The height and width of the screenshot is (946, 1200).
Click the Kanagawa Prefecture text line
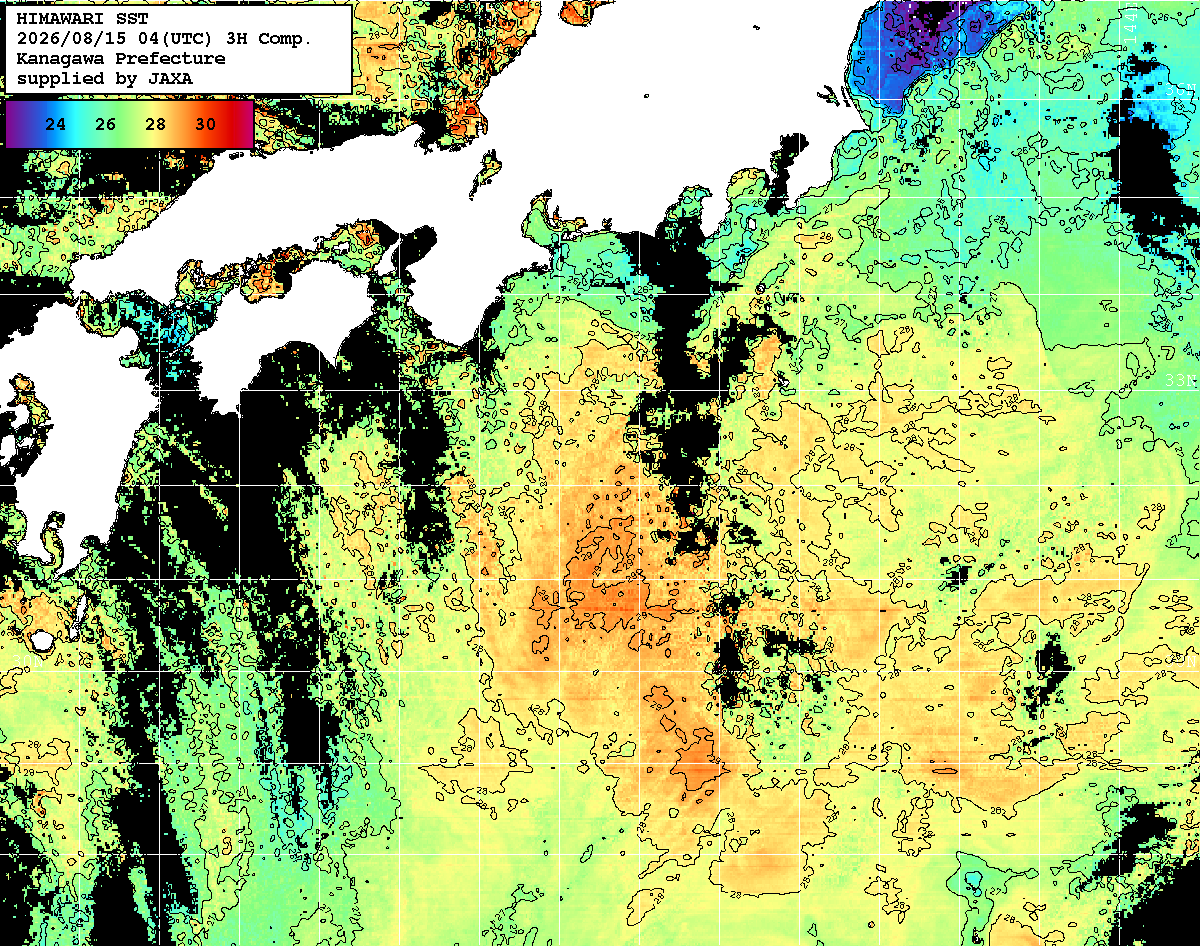pos(121,59)
